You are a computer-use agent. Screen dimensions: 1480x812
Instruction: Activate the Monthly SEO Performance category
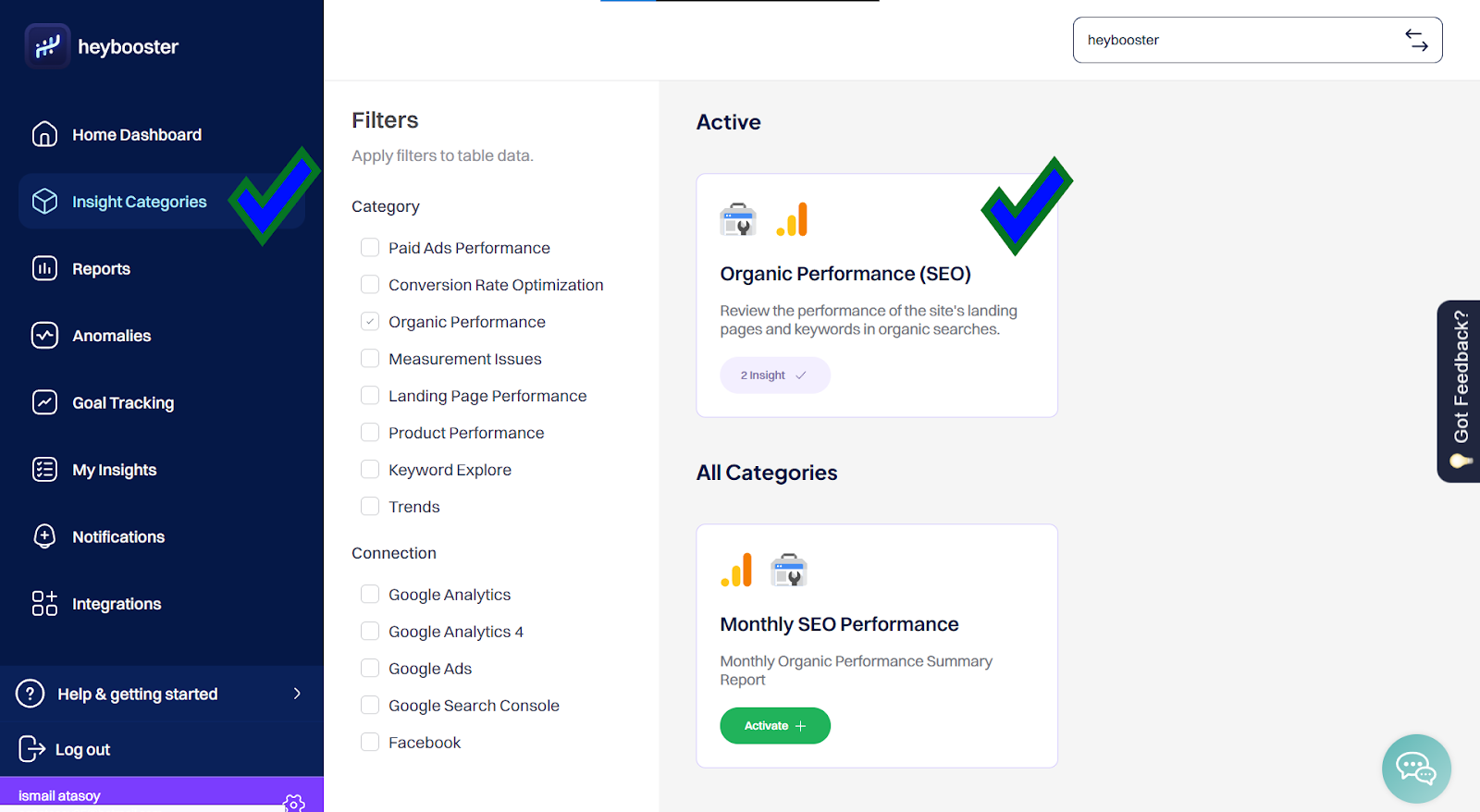coord(774,726)
